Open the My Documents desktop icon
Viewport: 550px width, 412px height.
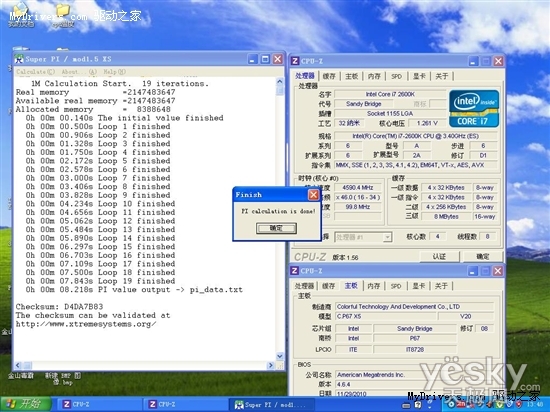tap(21, 15)
